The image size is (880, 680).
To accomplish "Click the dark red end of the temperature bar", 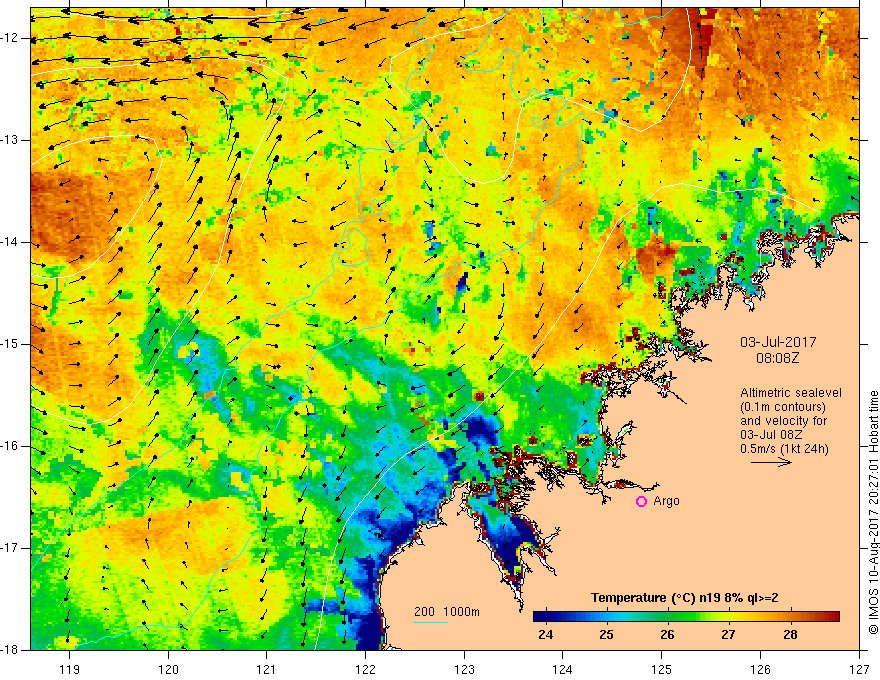I will 834,617.
